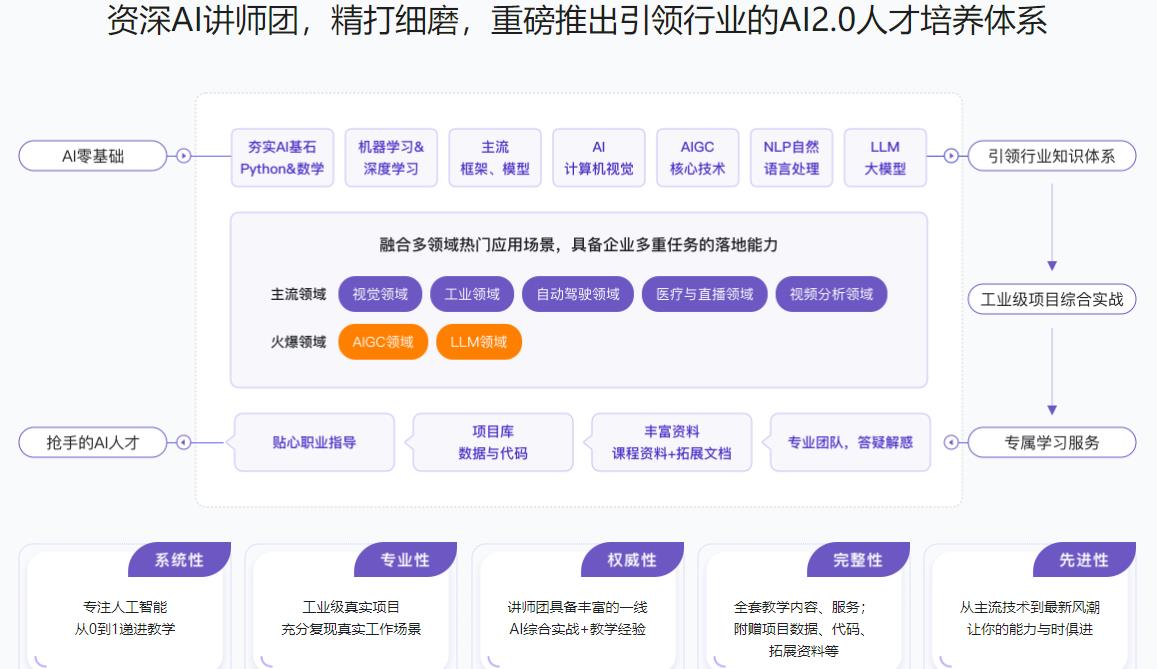Select the AI零基础 pill
The image size is (1157, 669).
tap(93, 156)
